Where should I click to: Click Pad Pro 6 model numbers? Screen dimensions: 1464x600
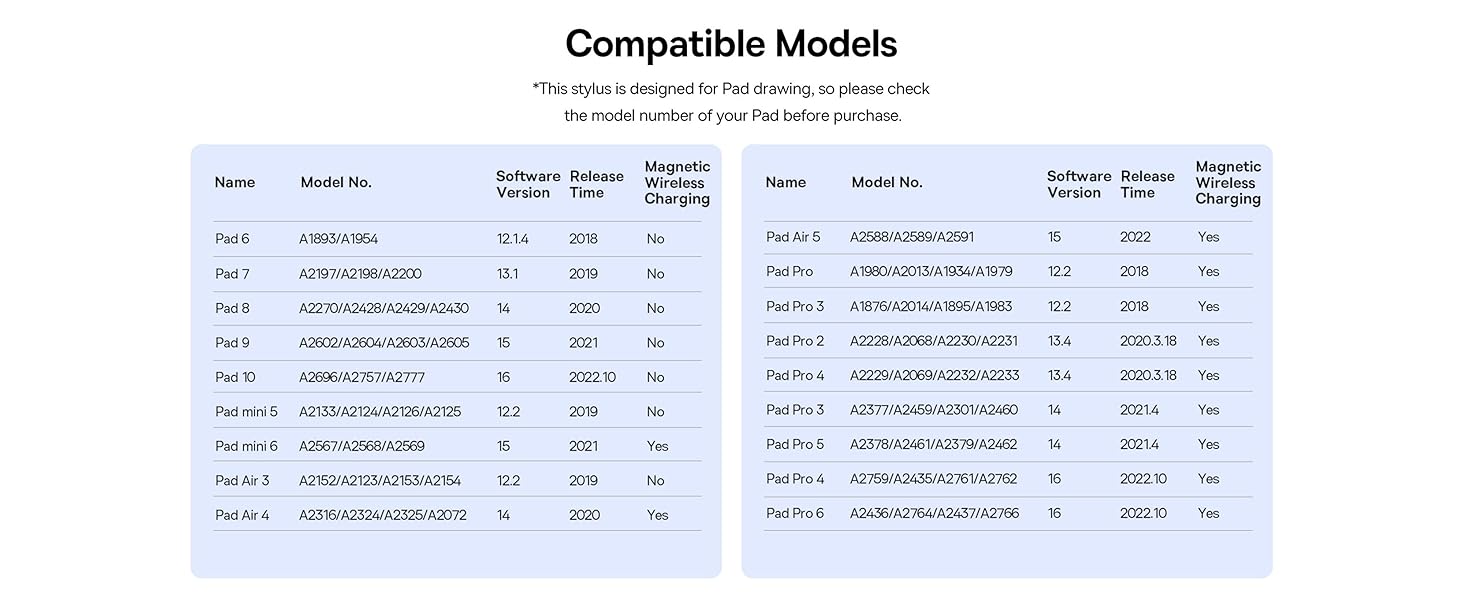[934, 513]
